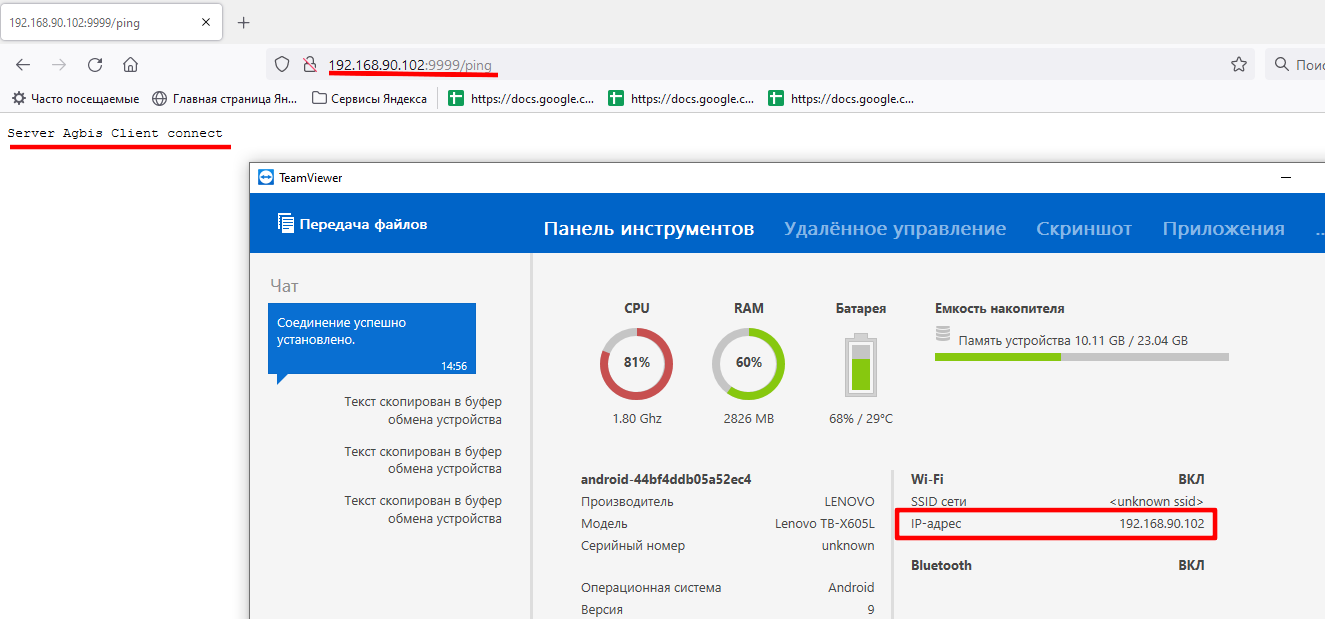Open a new browser tab
Image resolution: width=1325 pixels, height=619 pixels.
(243, 22)
